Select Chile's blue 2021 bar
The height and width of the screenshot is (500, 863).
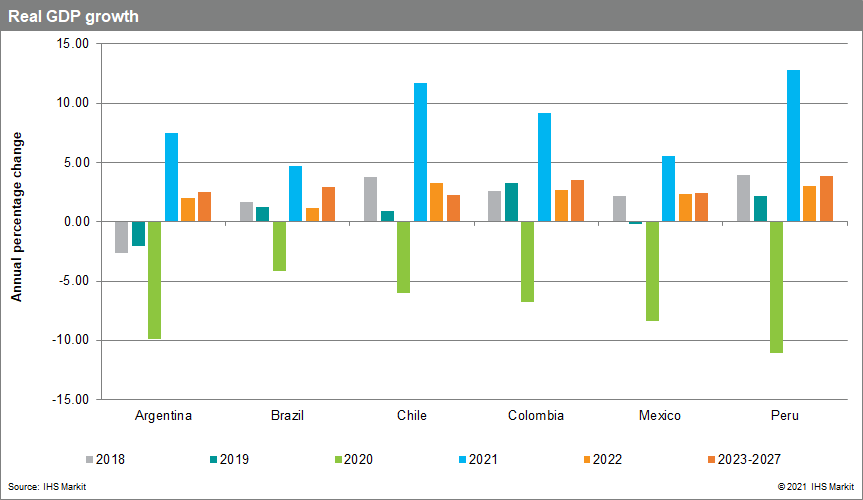click(420, 152)
